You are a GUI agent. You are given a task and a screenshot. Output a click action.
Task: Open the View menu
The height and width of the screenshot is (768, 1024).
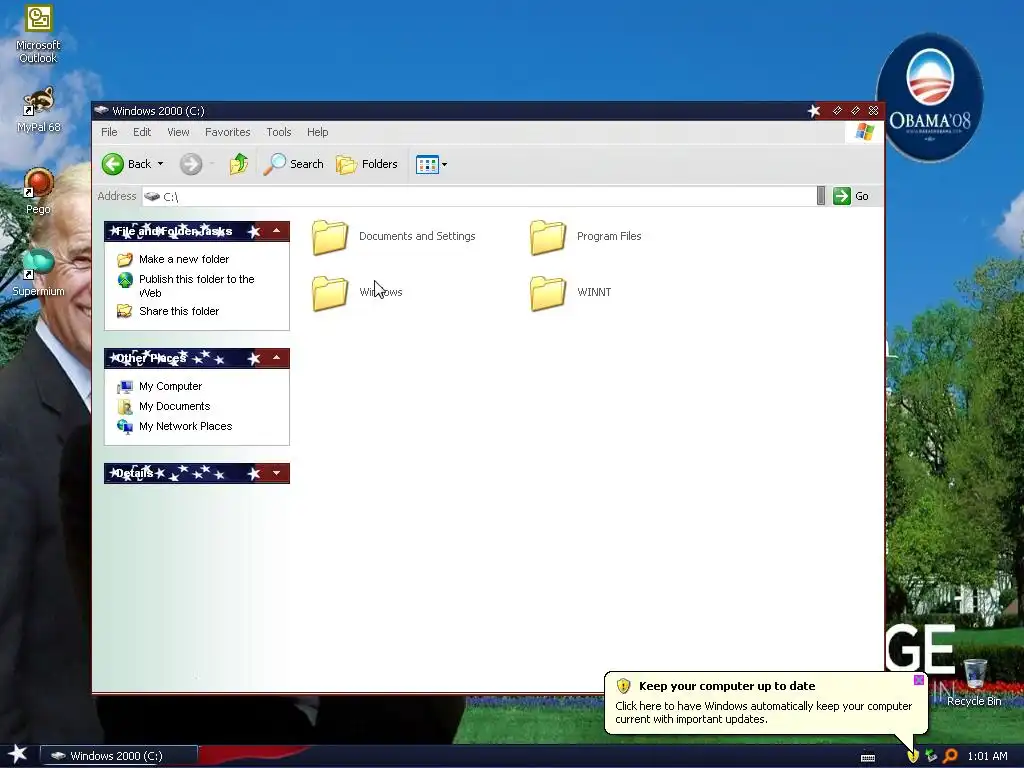(x=178, y=132)
